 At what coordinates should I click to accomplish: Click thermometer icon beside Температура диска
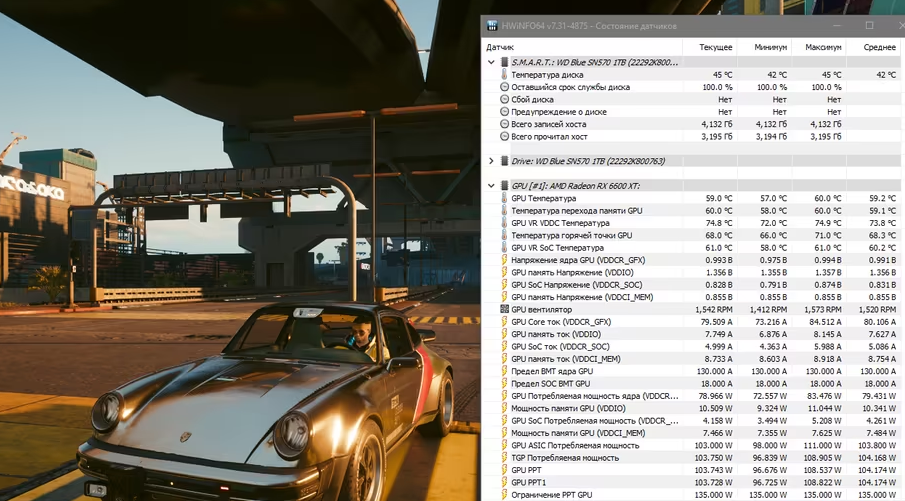tap(504, 74)
